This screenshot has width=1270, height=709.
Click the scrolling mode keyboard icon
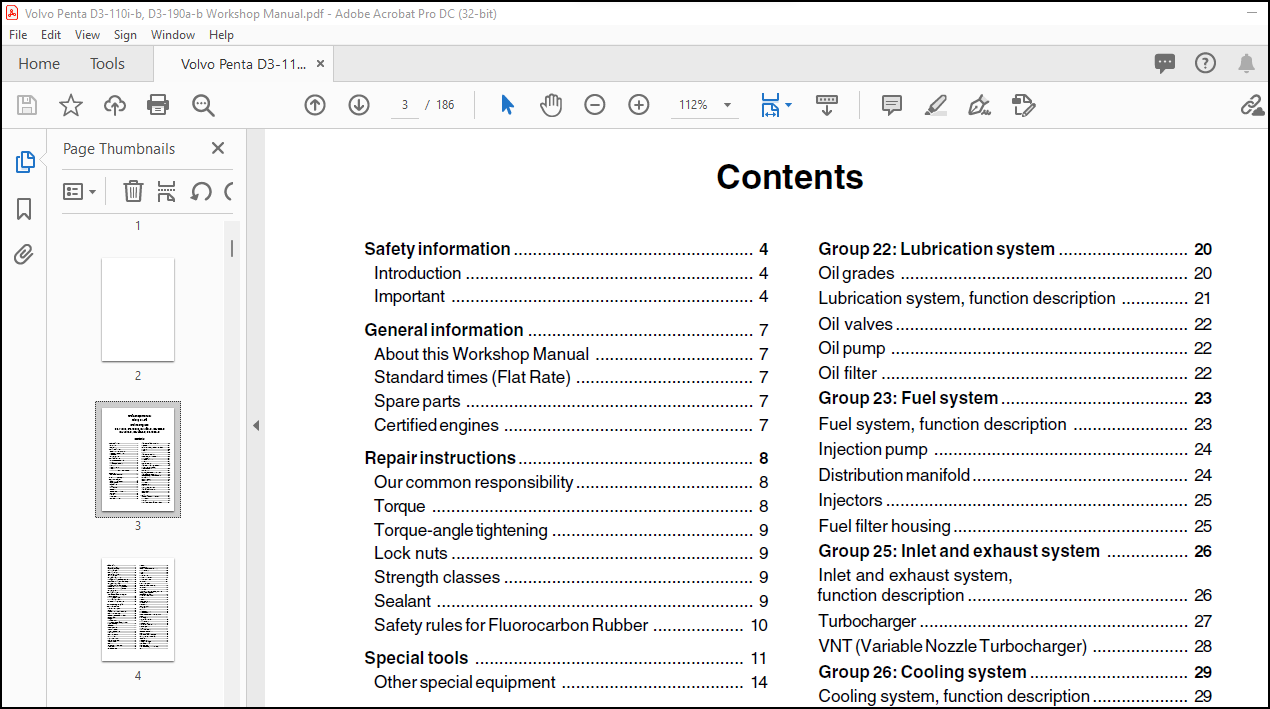pyautogui.click(x=827, y=105)
